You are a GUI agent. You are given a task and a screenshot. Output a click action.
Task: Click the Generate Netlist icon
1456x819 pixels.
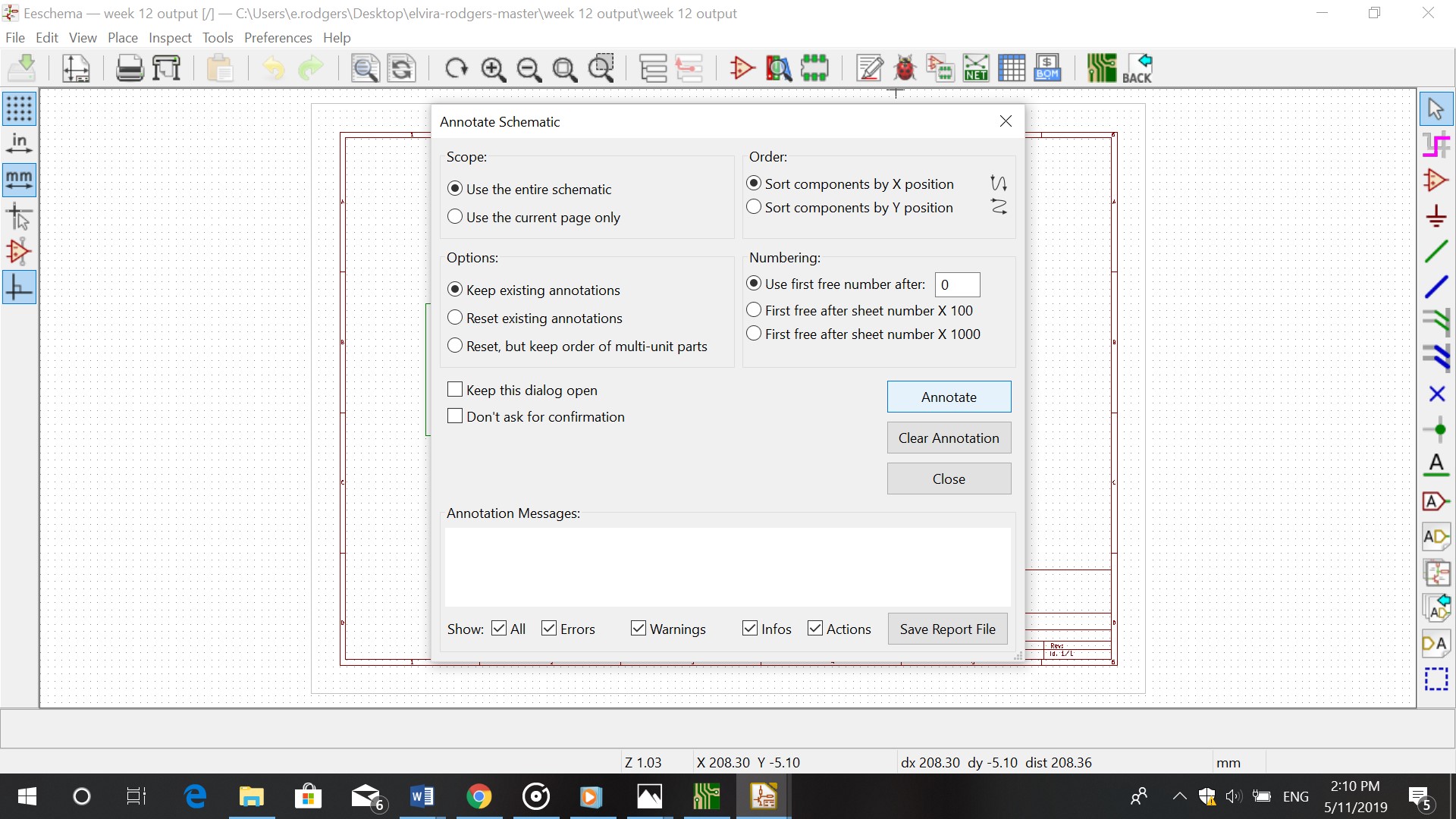[x=975, y=68]
